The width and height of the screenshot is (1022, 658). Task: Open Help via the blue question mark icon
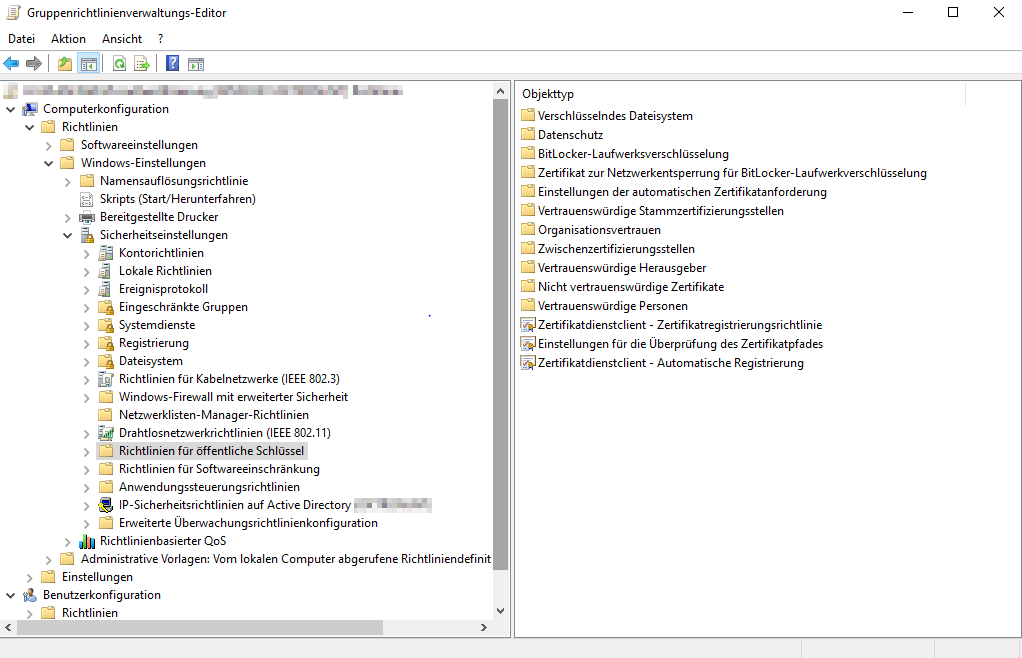[173, 64]
